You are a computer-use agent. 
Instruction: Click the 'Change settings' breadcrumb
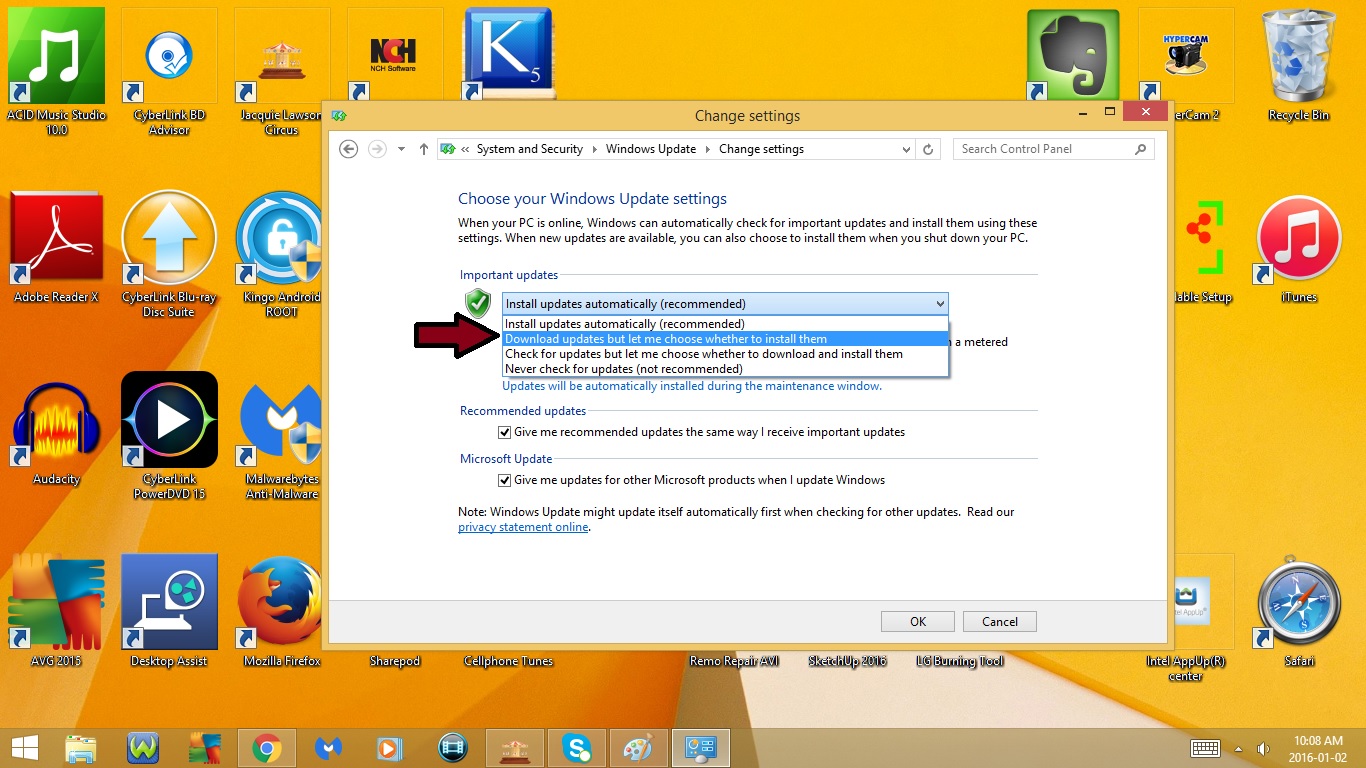pos(761,149)
